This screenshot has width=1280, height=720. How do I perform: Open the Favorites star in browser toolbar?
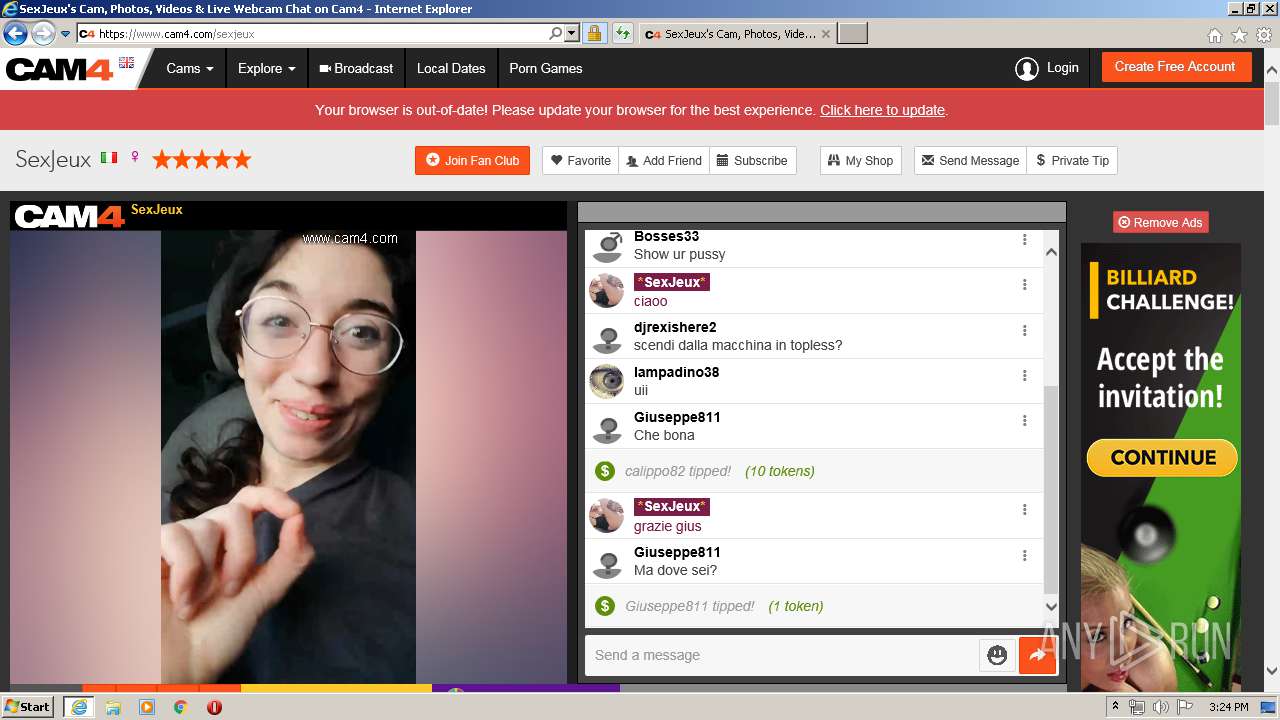pos(1239,35)
